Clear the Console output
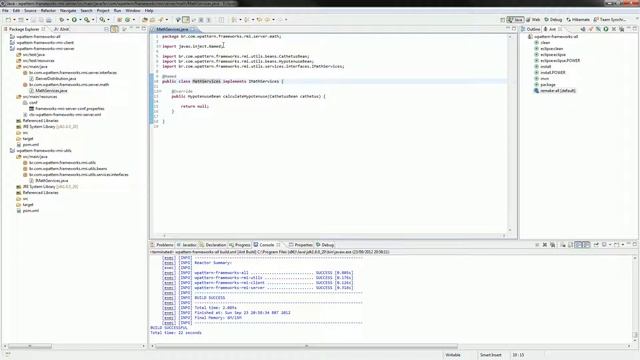The width and height of the screenshot is (640, 360). [562, 244]
